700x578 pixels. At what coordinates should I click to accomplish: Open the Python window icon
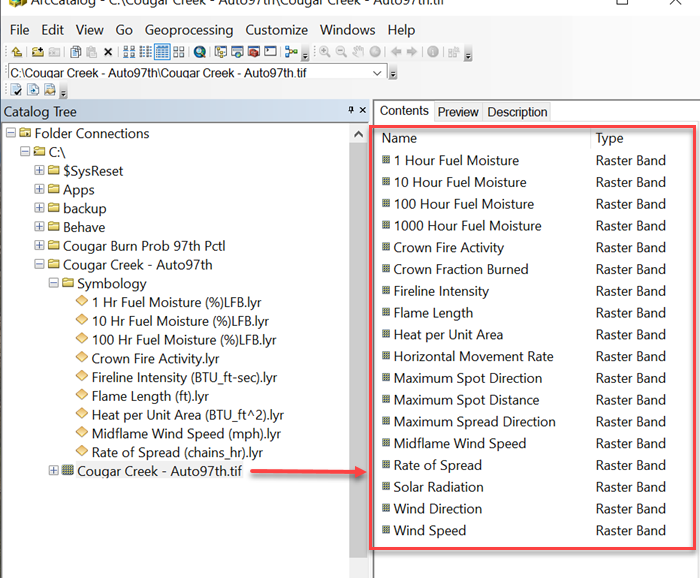[x=270, y=52]
